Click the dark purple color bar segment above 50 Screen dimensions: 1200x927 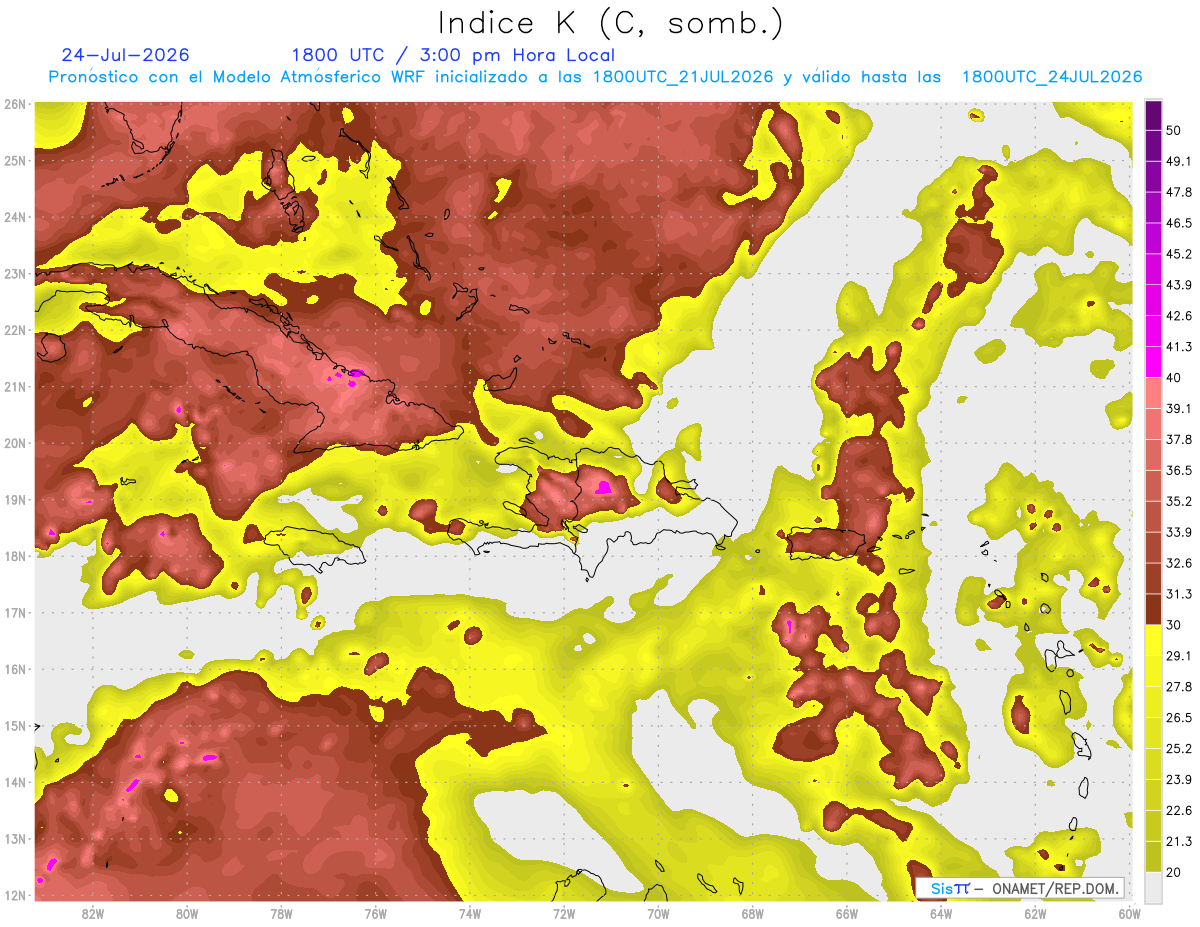coord(1153,115)
